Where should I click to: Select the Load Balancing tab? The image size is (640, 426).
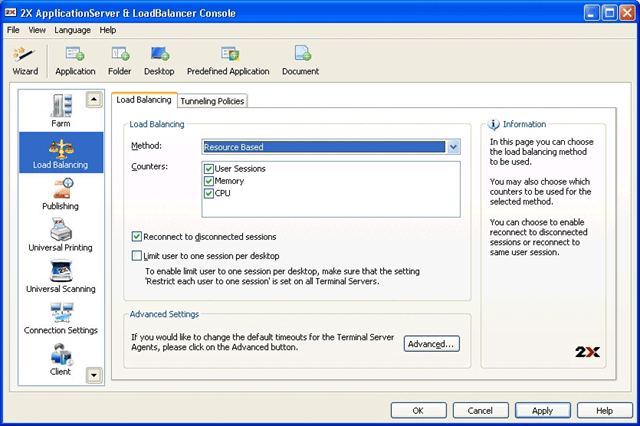144,100
